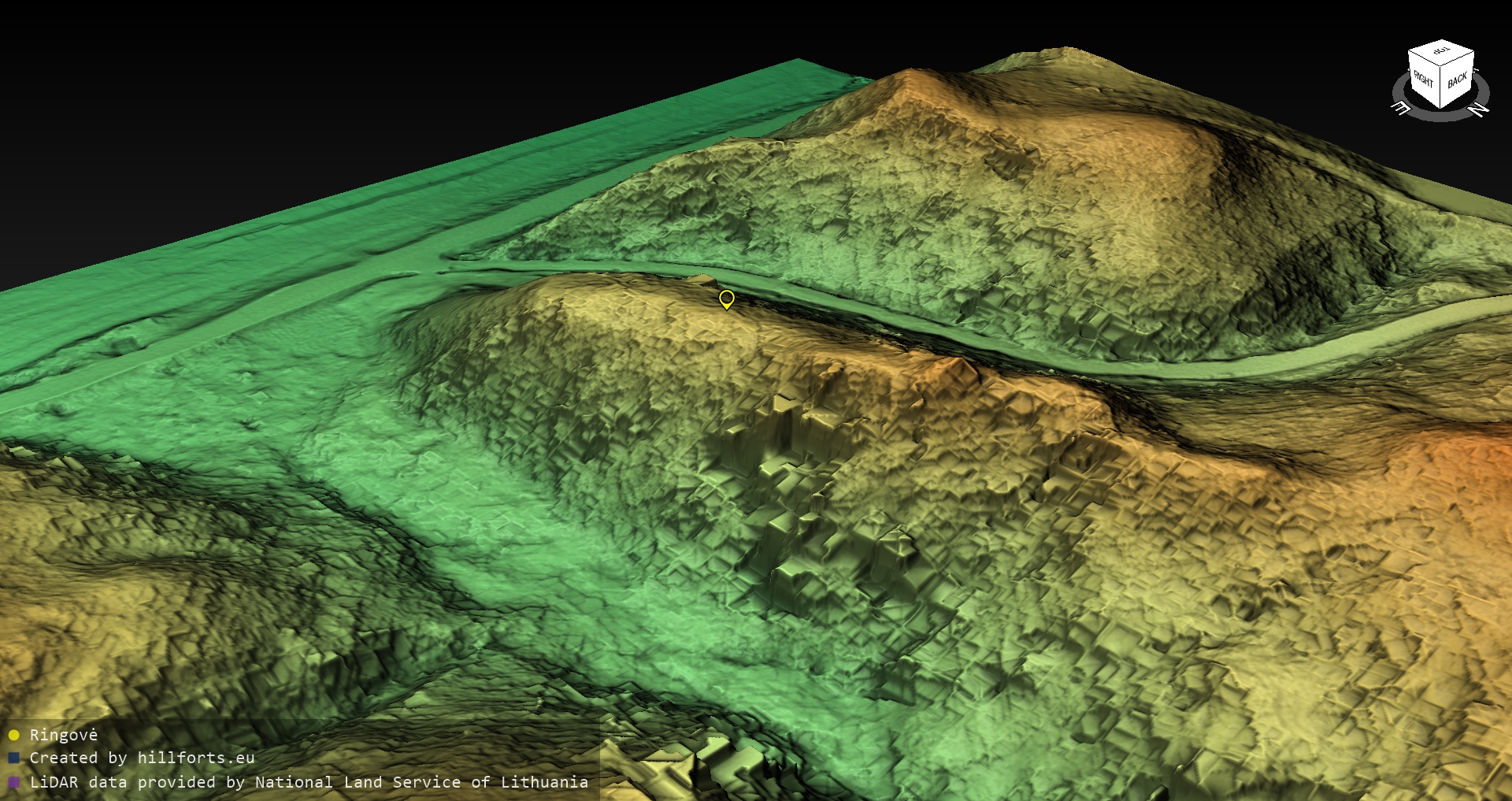
Task: Click the purple square beside LiDAR data
Action: (13, 782)
